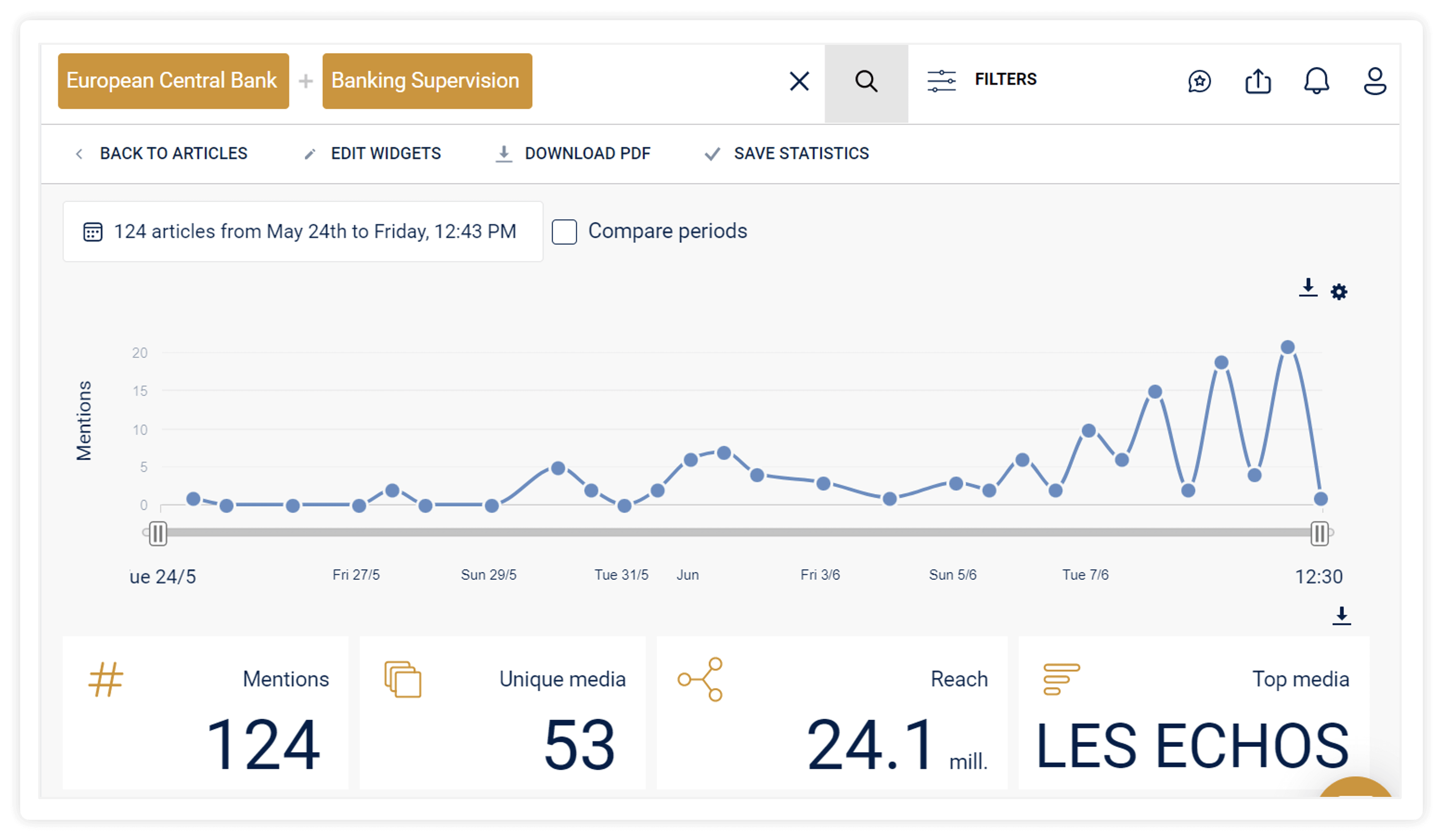The width and height of the screenshot is (1443, 840).
Task: Open the date range picker showing 124 articles
Action: pyautogui.click(x=303, y=231)
